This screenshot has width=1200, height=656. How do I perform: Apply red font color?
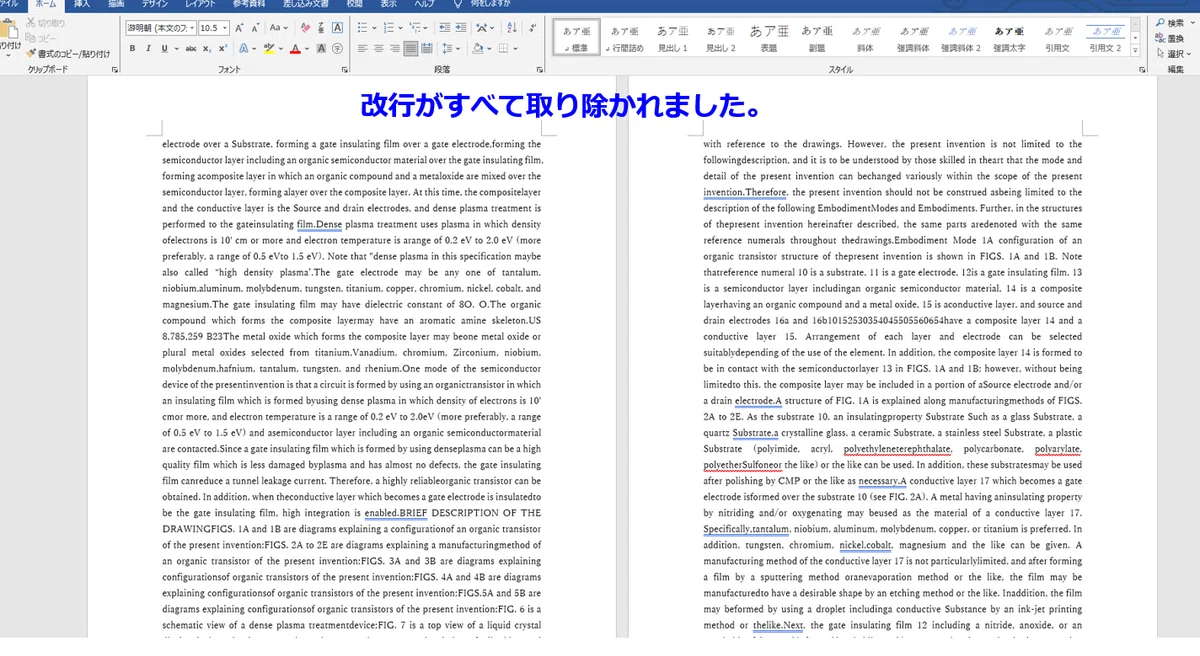click(294, 48)
